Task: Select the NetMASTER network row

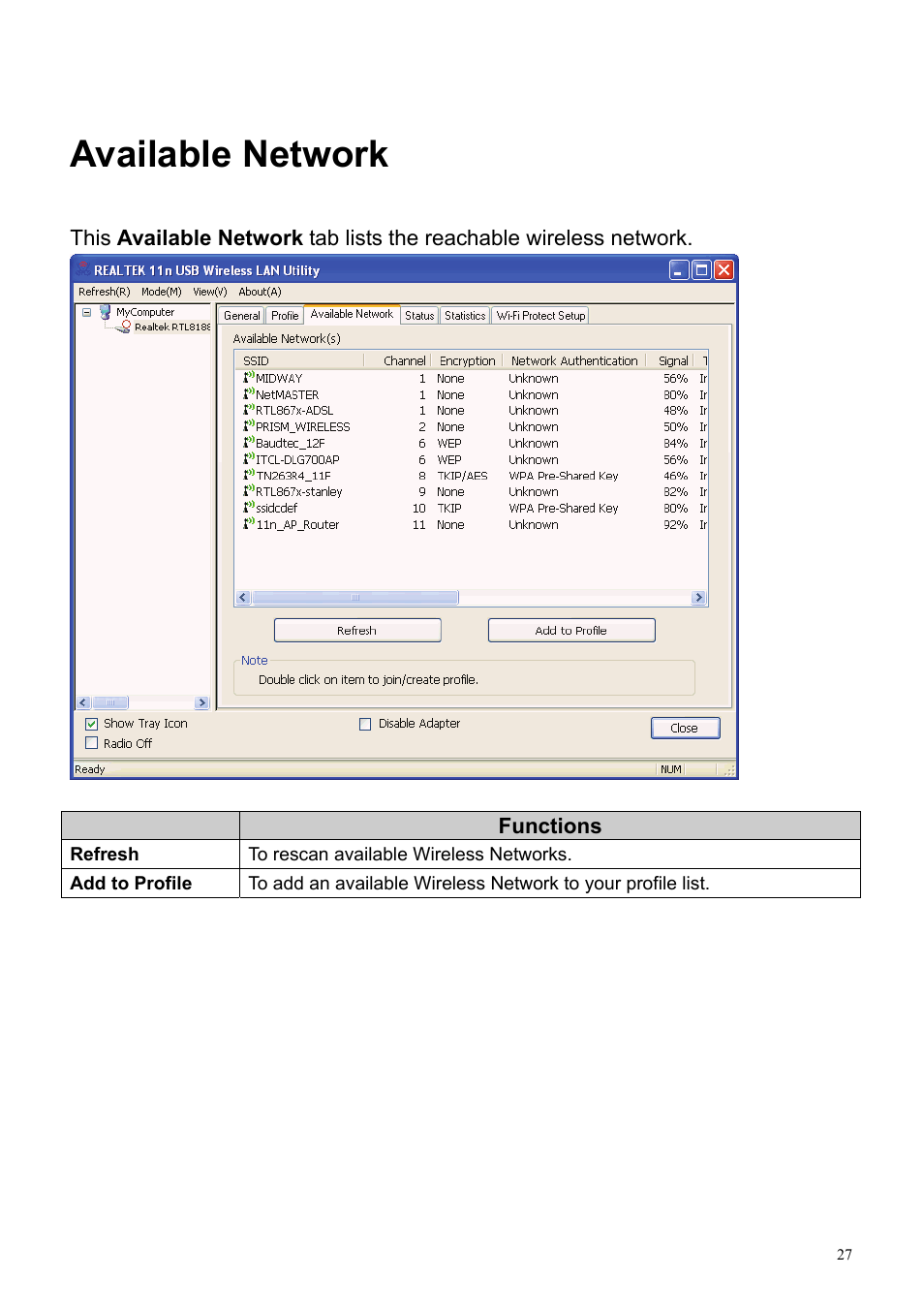Action: pos(472,394)
